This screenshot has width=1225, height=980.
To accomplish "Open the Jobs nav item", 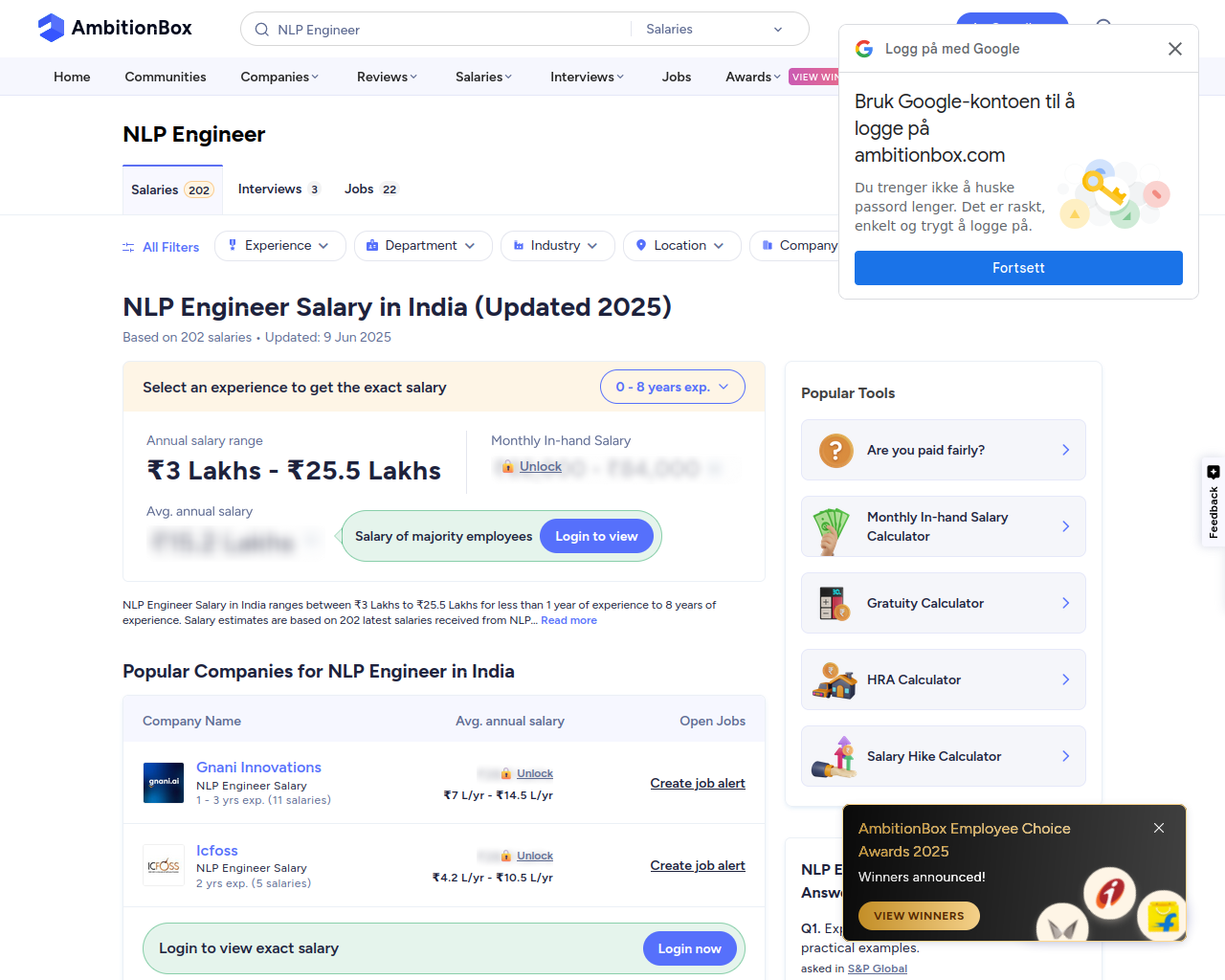I will (677, 77).
